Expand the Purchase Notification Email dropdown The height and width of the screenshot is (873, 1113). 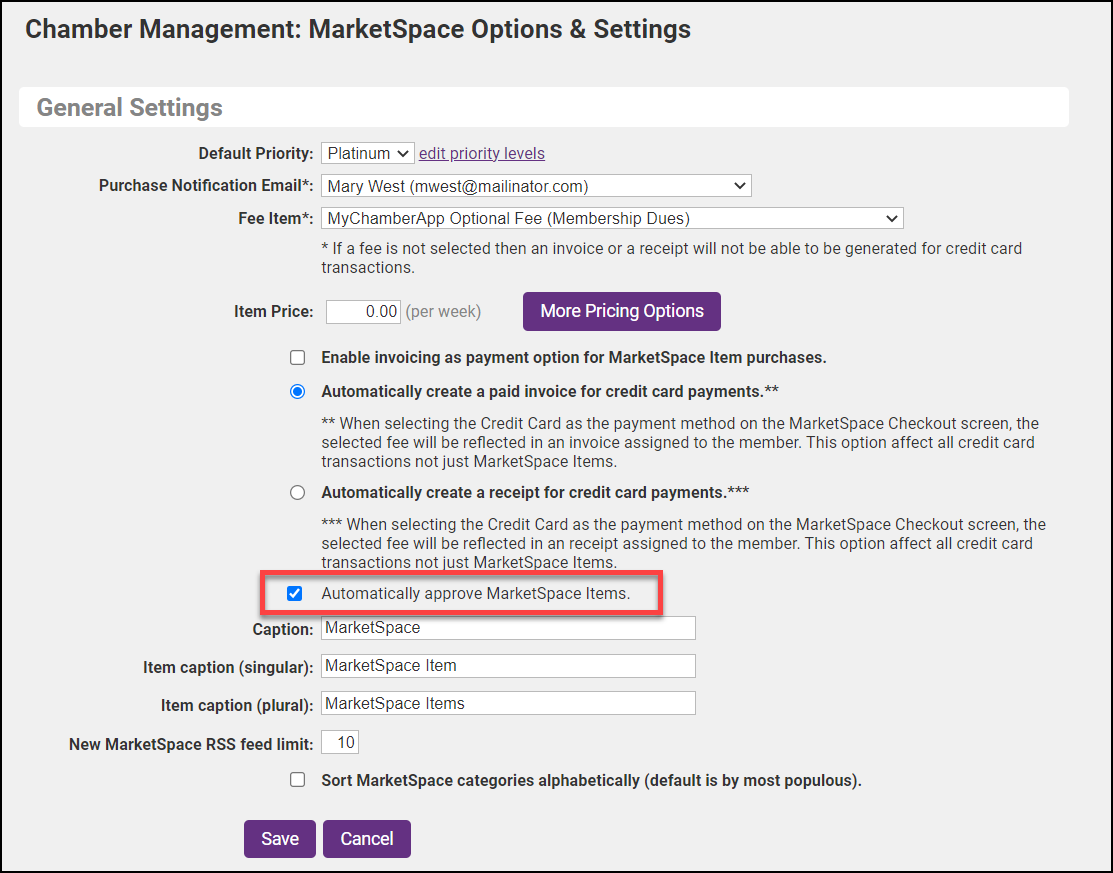535,185
